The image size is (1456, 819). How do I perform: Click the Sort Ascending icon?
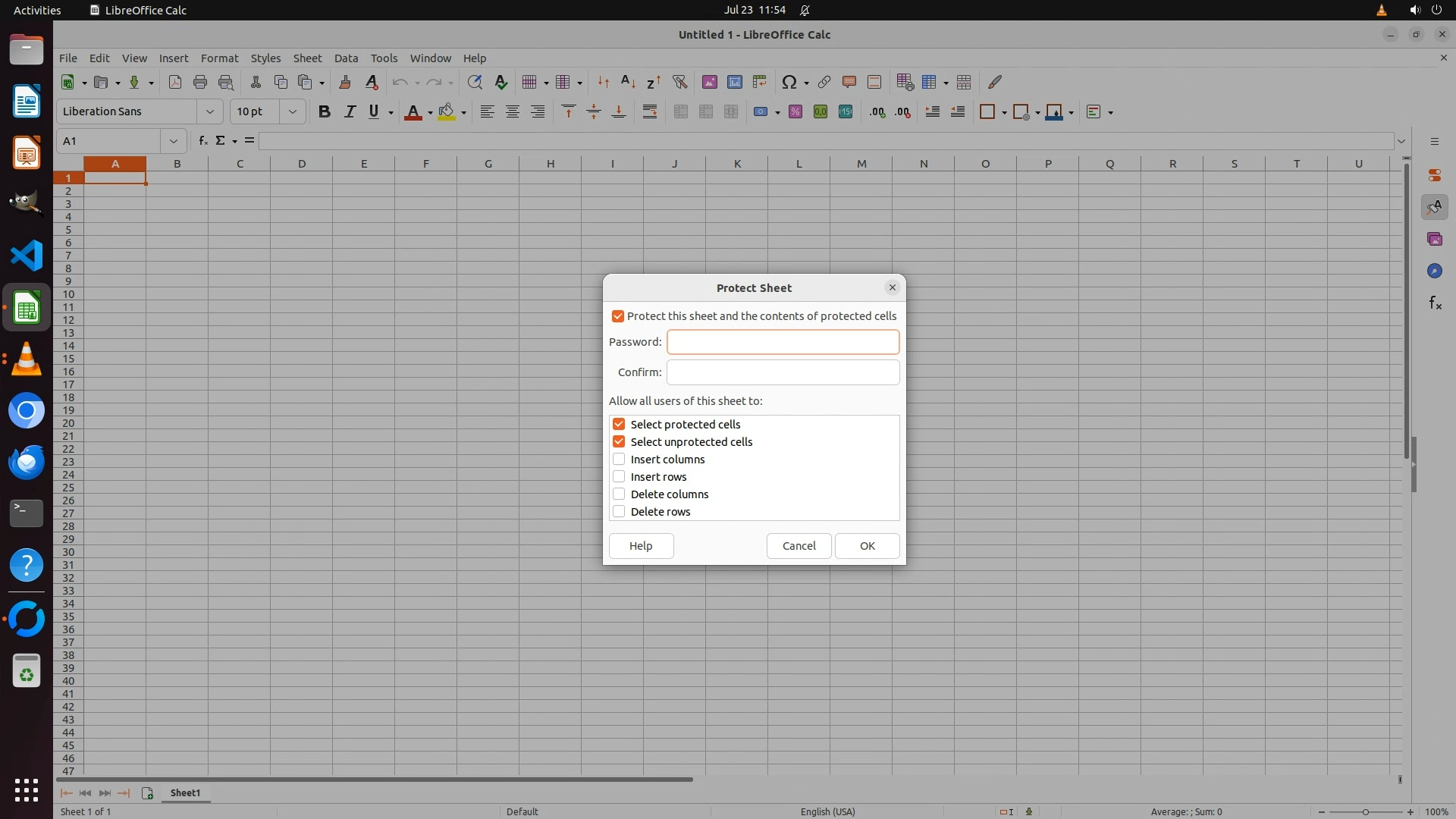(x=628, y=82)
